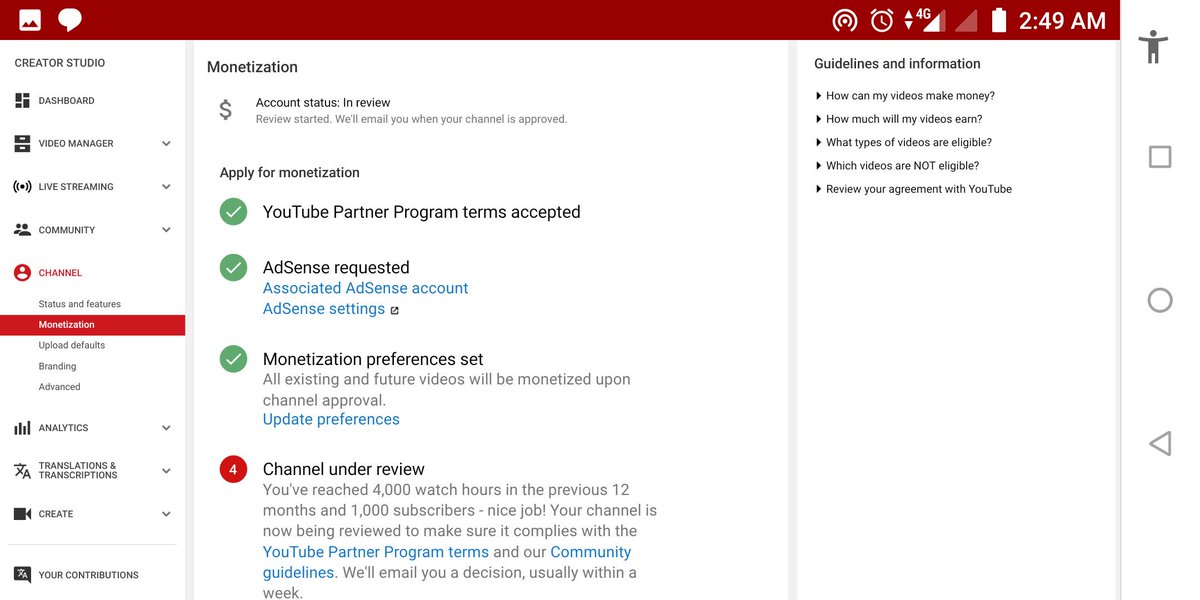
Task: Click the red step 4 circle
Action: coord(233,469)
